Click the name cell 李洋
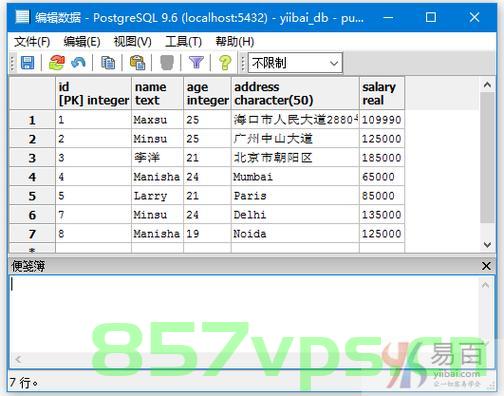The image size is (504, 396). click(157, 158)
